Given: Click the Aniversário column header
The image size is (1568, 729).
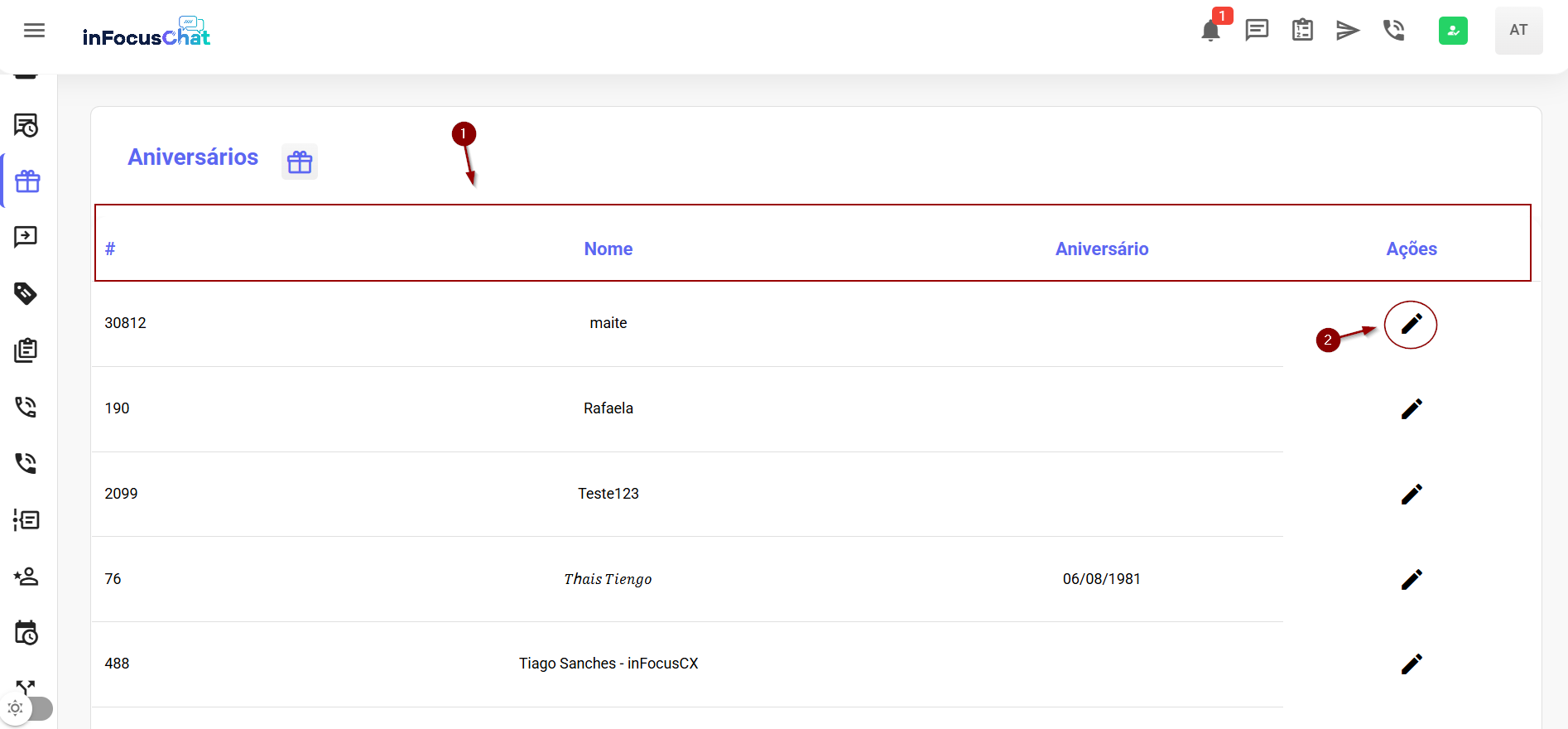Looking at the screenshot, I should (x=1101, y=249).
